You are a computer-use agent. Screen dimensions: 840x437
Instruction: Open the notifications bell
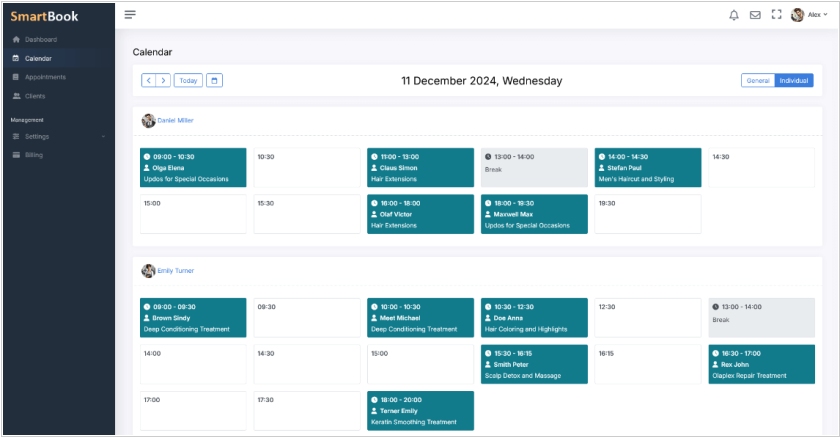[734, 15]
